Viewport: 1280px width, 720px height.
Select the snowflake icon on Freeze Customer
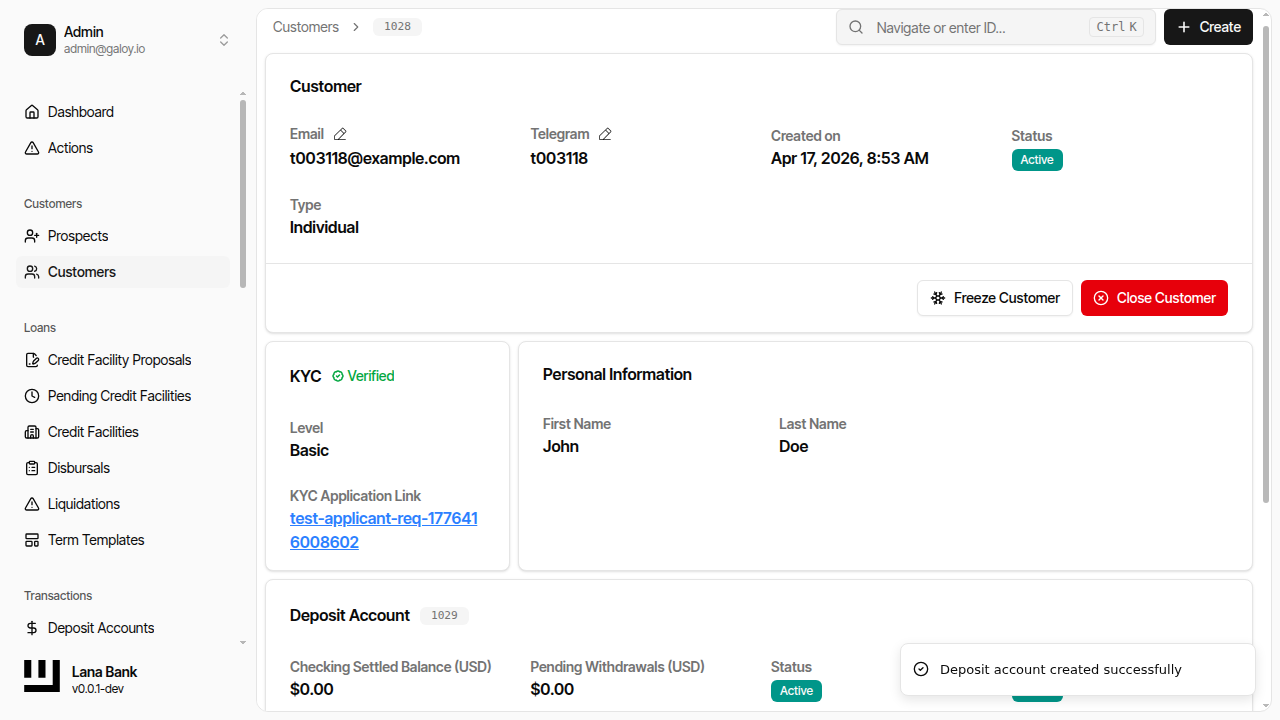938,297
